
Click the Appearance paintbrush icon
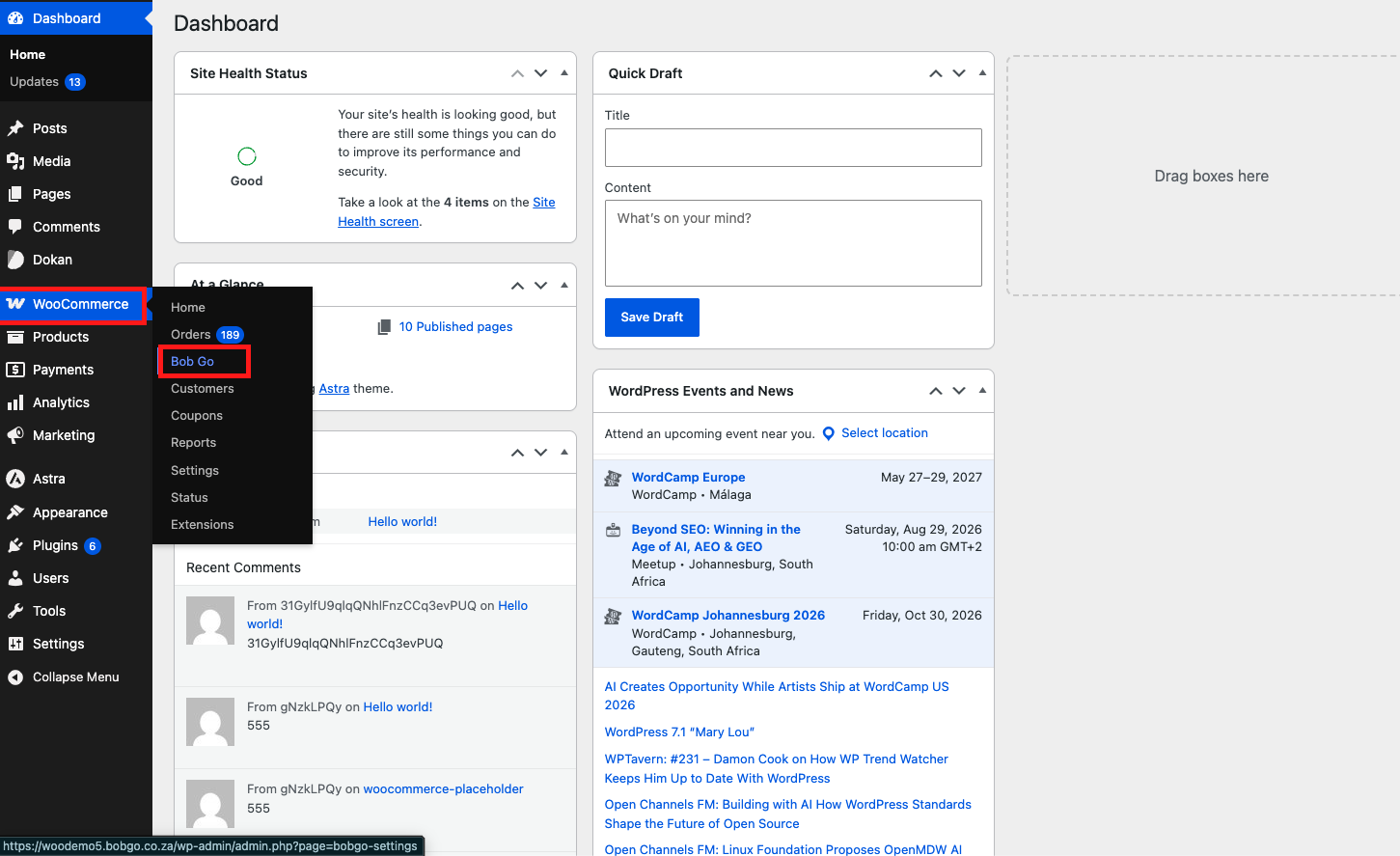pyautogui.click(x=15, y=512)
